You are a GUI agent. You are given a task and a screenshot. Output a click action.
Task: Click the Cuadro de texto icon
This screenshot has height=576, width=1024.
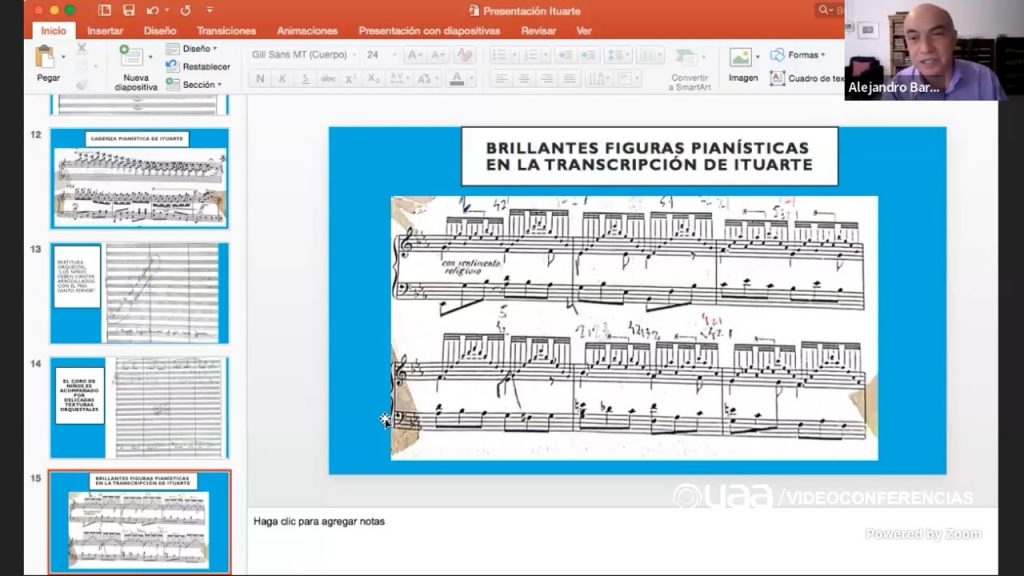point(777,78)
